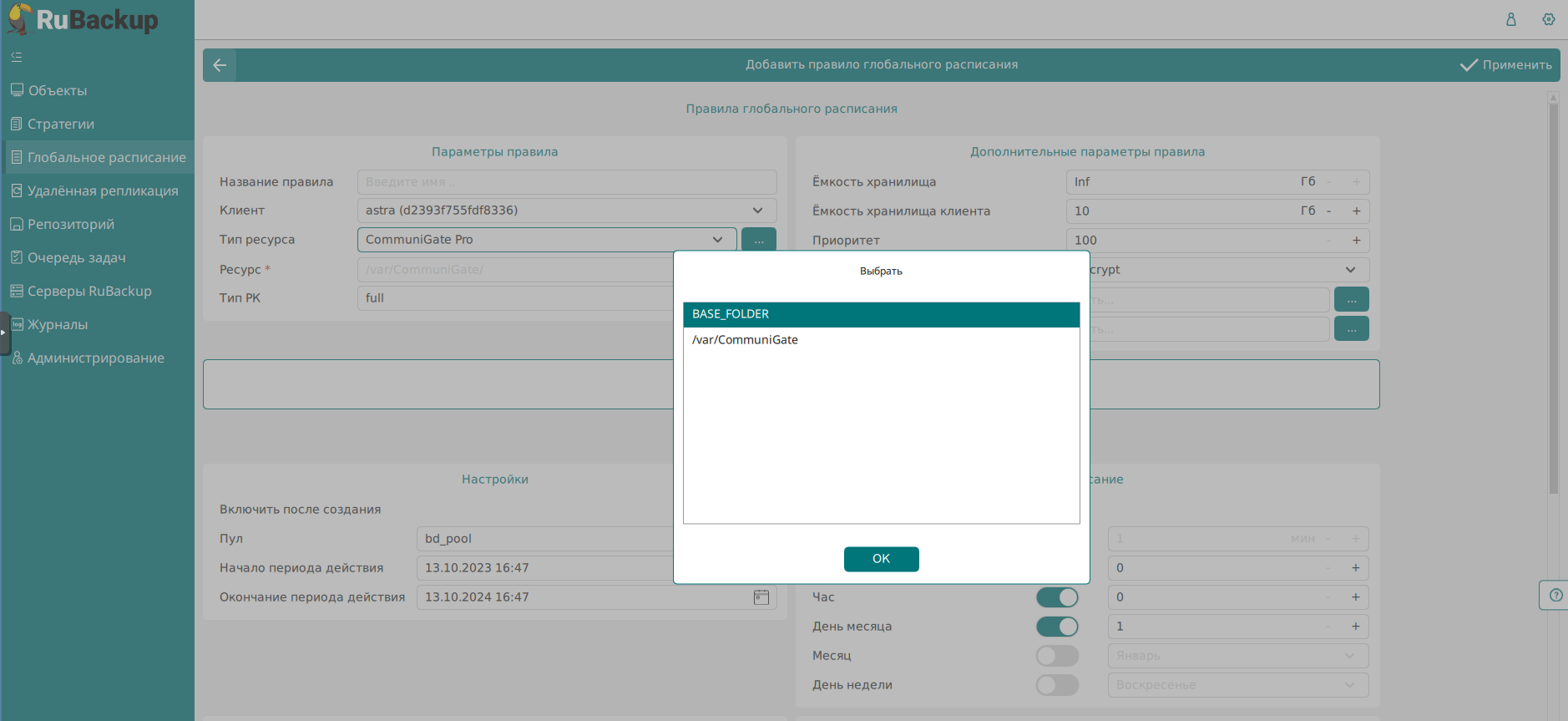Image resolution: width=1568 pixels, height=721 pixels.
Task: Click the ellipsis button beside resource type
Action: coord(758,240)
